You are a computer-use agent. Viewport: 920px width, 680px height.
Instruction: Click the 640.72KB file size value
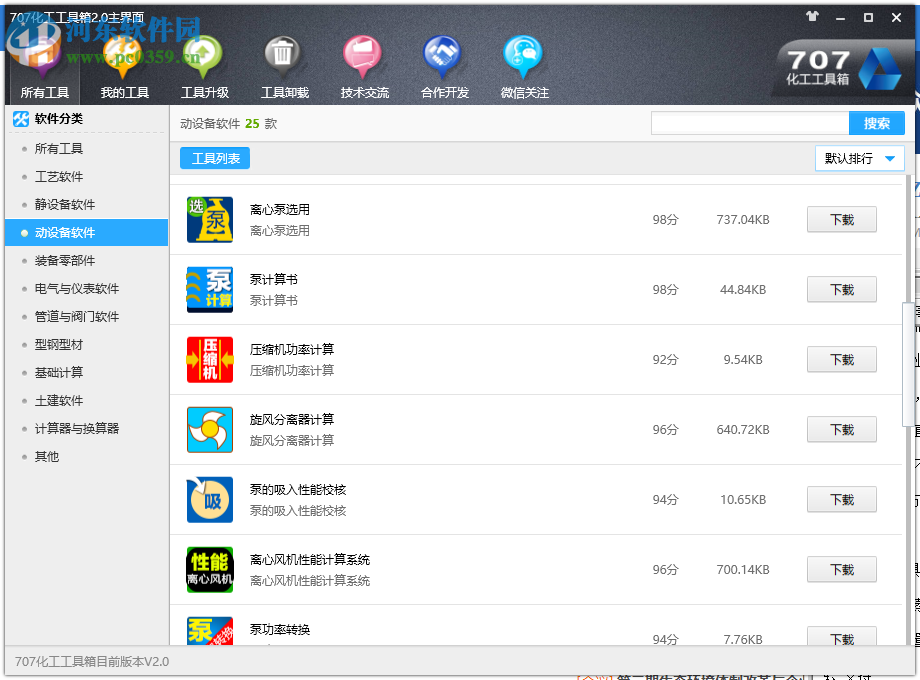742,429
